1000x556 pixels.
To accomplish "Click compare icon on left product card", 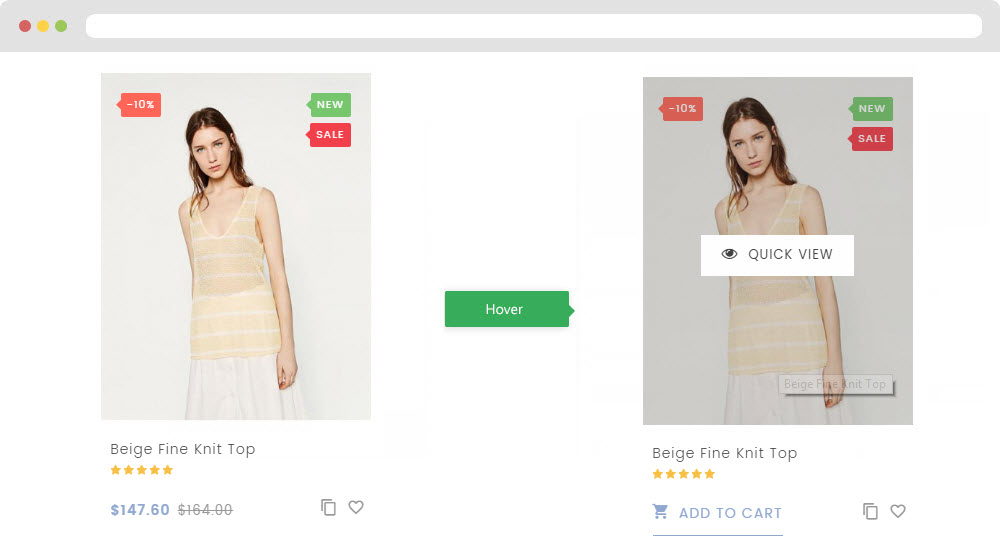I will [328, 508].
